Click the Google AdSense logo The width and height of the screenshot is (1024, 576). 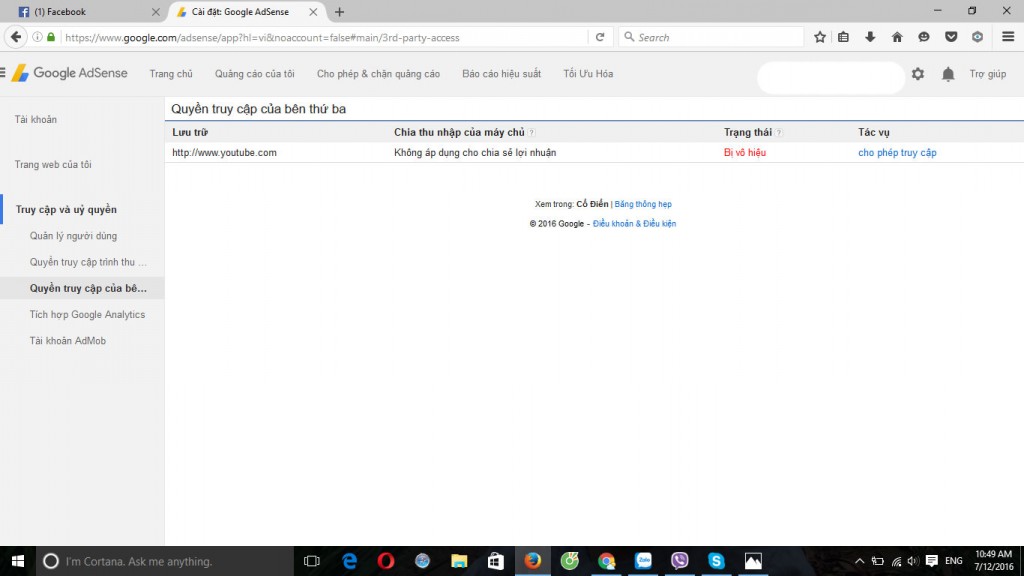click(x=70, y=73)
